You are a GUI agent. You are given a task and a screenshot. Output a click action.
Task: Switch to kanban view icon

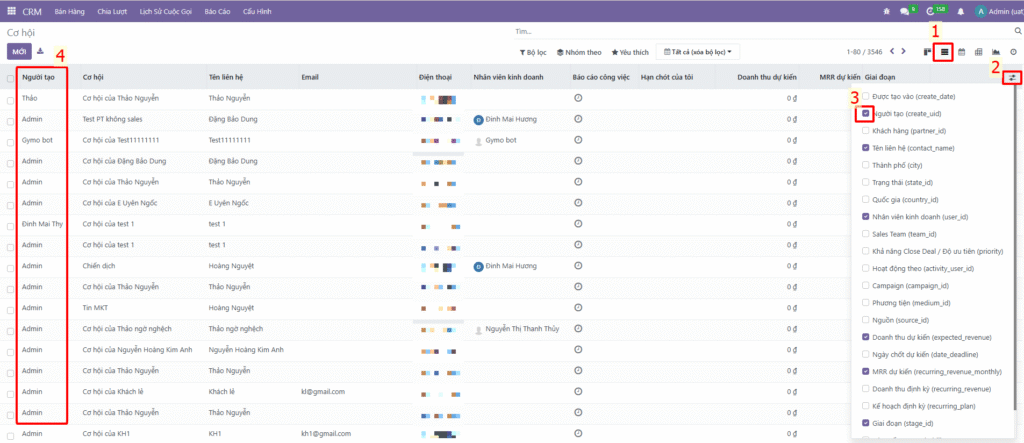pyautogui.click(x=928, y=52)
